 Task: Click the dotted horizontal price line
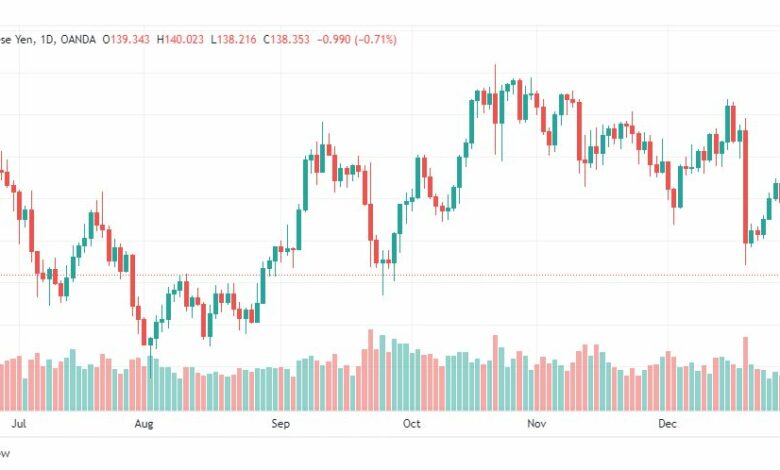click(x=390, y=275)
